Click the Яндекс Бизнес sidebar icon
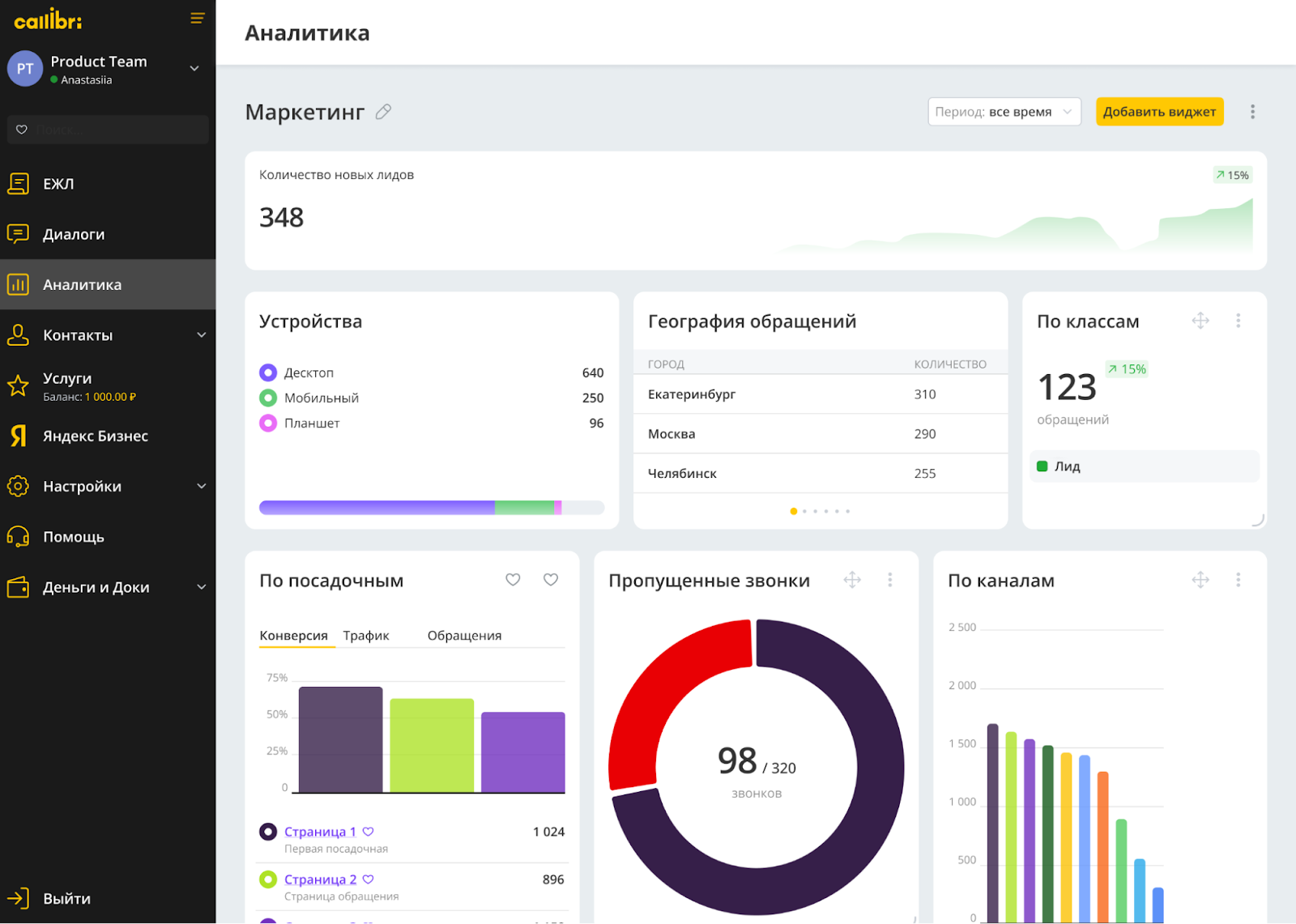 coord(18,436)
